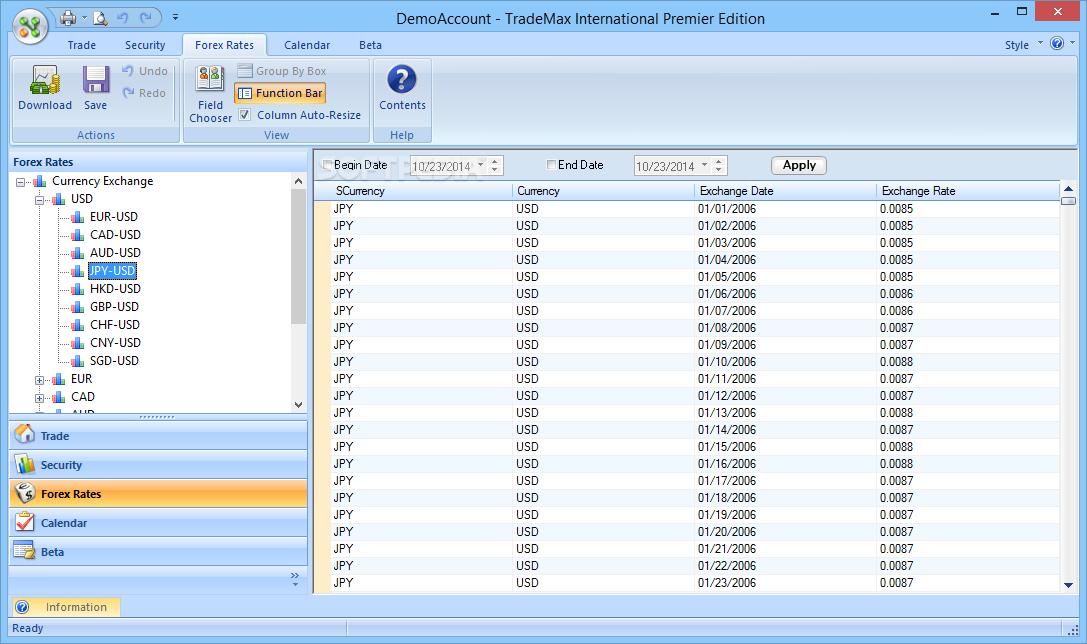Open the Field Chooser tool
The height and width of the screenshot is (644, 1087).
click(210, 94)
